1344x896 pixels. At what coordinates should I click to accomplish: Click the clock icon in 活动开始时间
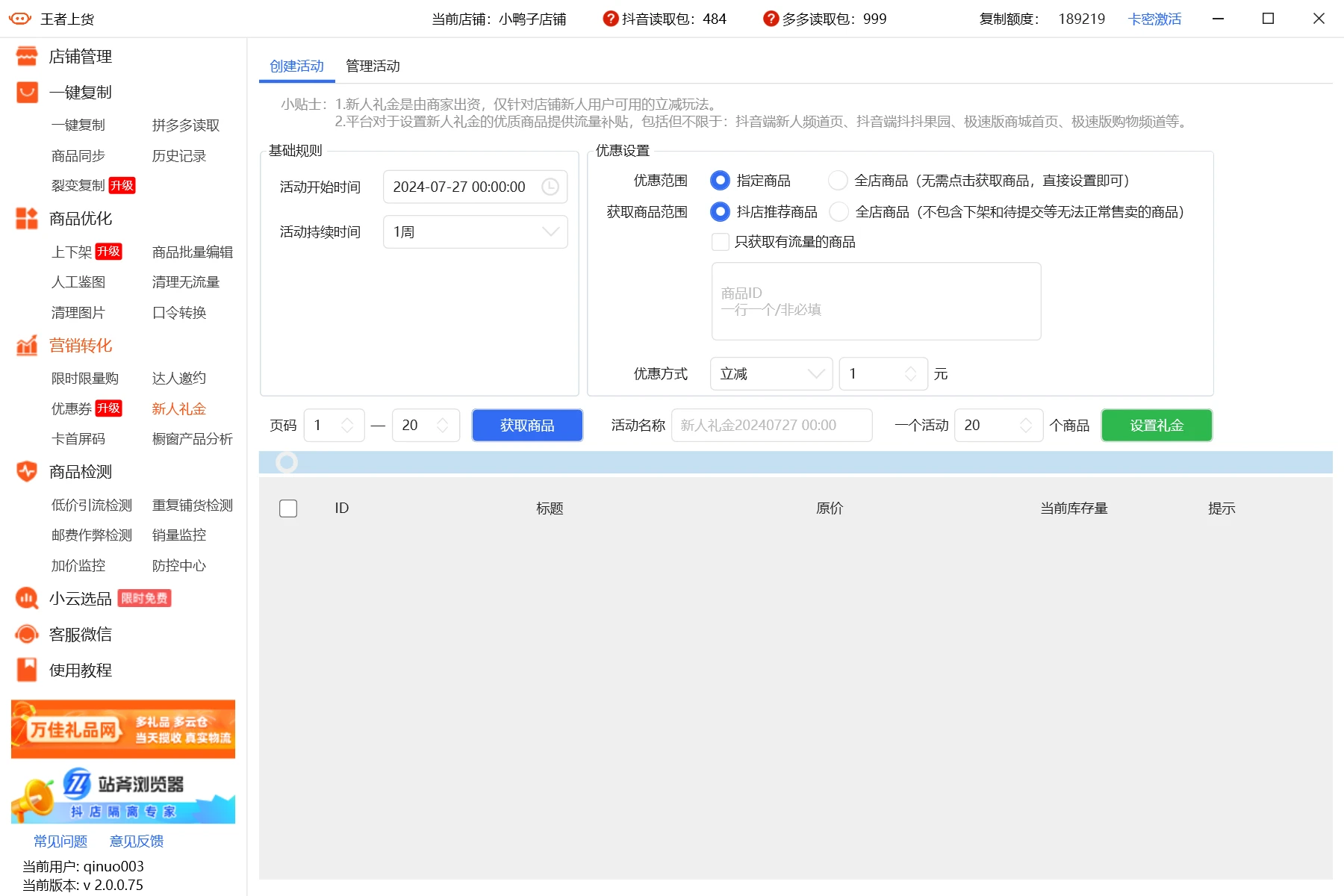pyautogui.click(x=550, y=187)
